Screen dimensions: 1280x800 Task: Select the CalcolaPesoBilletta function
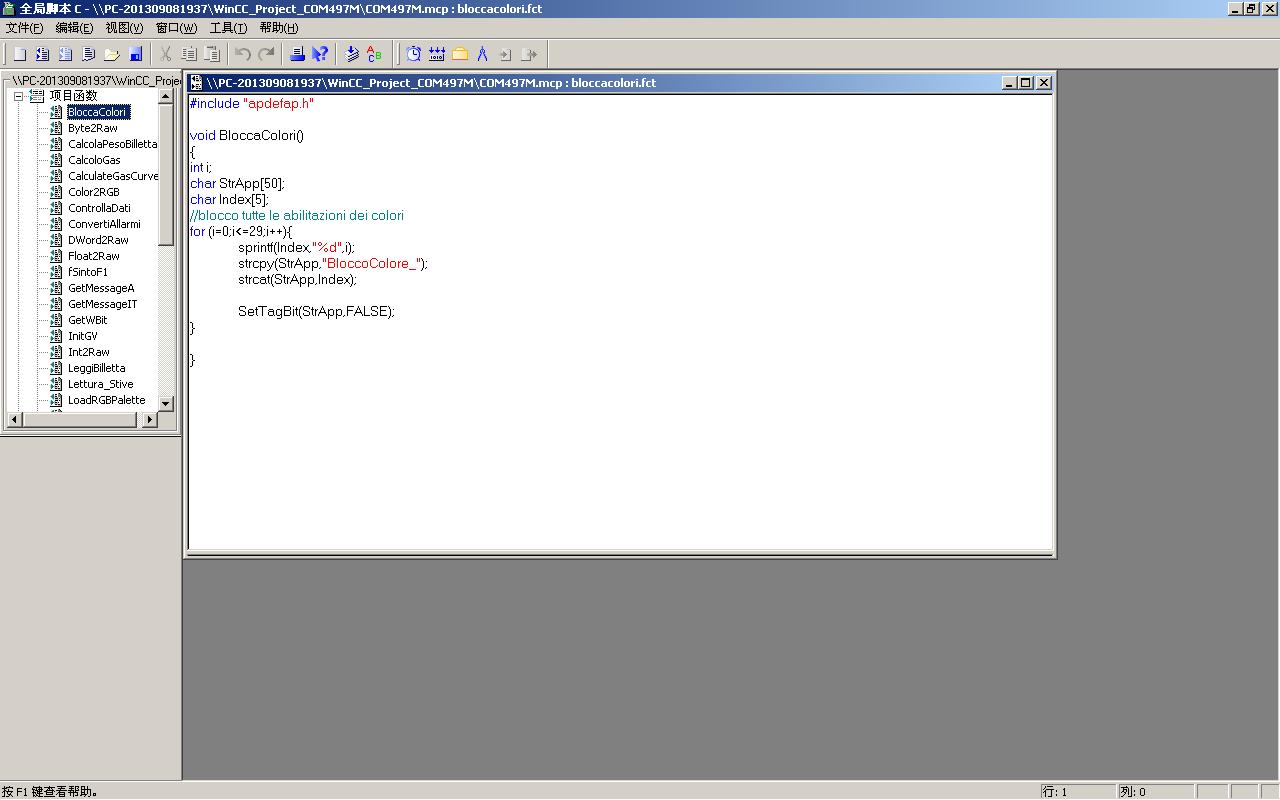tap(113, 144)
